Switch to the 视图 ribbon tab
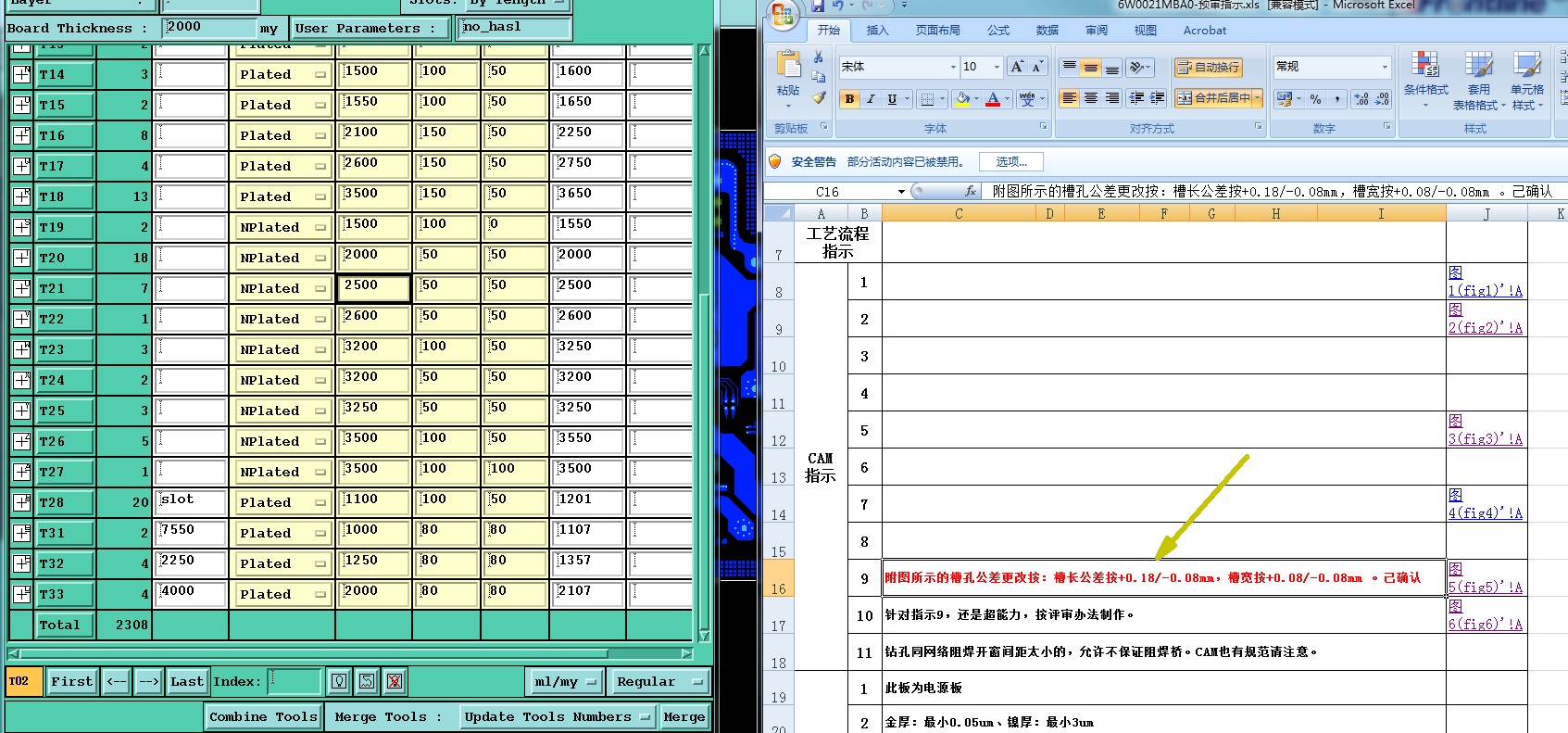The width and height of the screenshot is (1568, 733). 1146,31
